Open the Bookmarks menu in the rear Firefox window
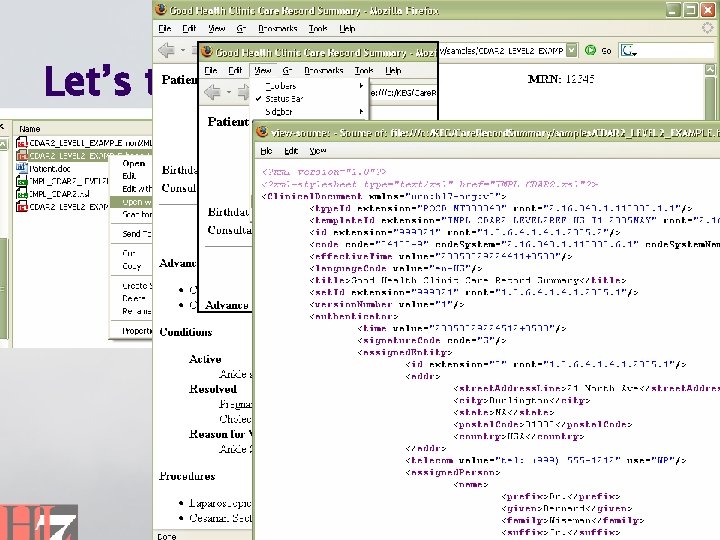Viewport: 720px width, 540px height. pyautogui.click(x=278, y=28)
